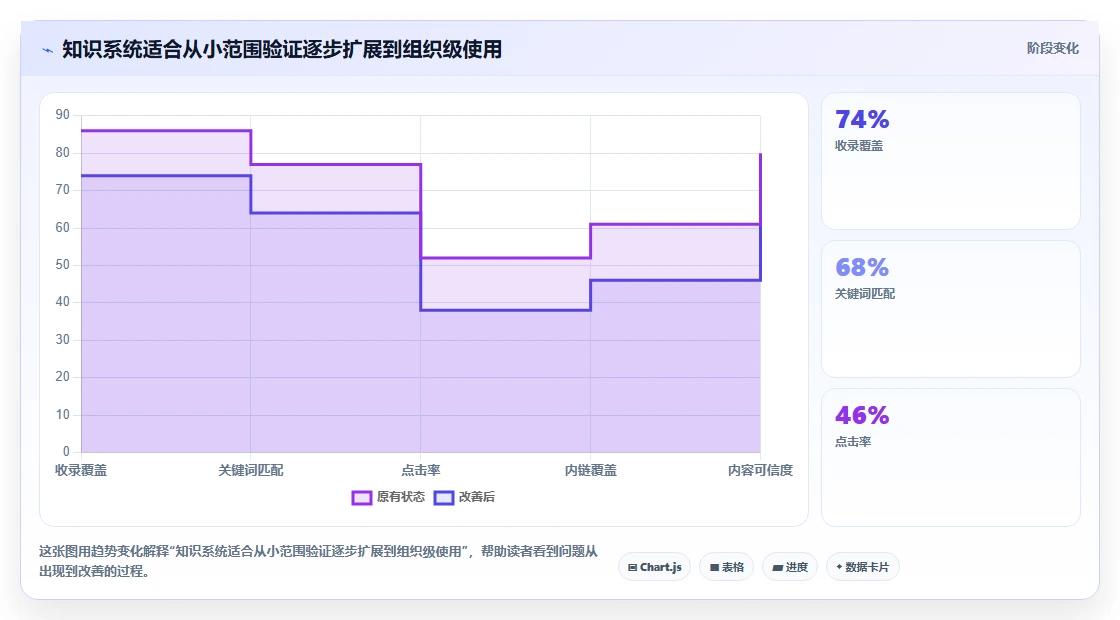The height and width of the screenshot is (620, 1120).
Task: Open the 68% 关键词匹配 stat card
Action: click(x=951, y=309)
